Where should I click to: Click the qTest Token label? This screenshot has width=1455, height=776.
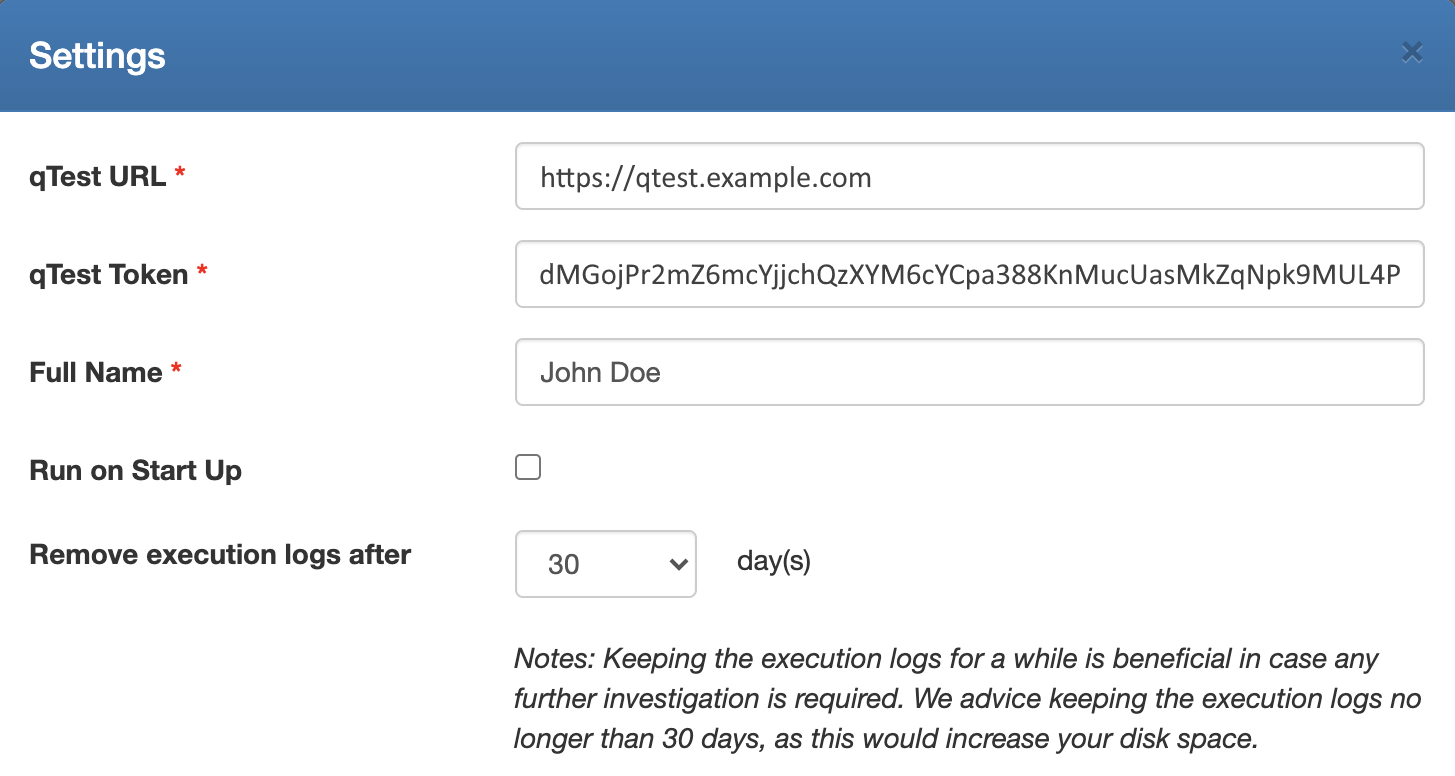(108, 274)
